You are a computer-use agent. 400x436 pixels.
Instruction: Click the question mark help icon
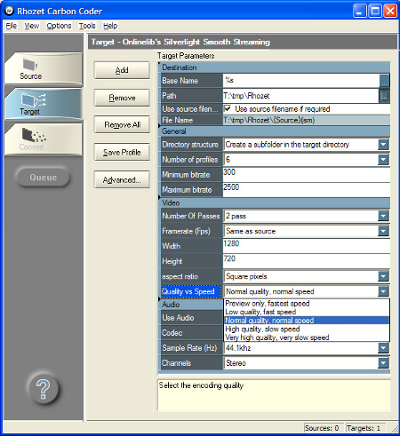coord(43,389)
